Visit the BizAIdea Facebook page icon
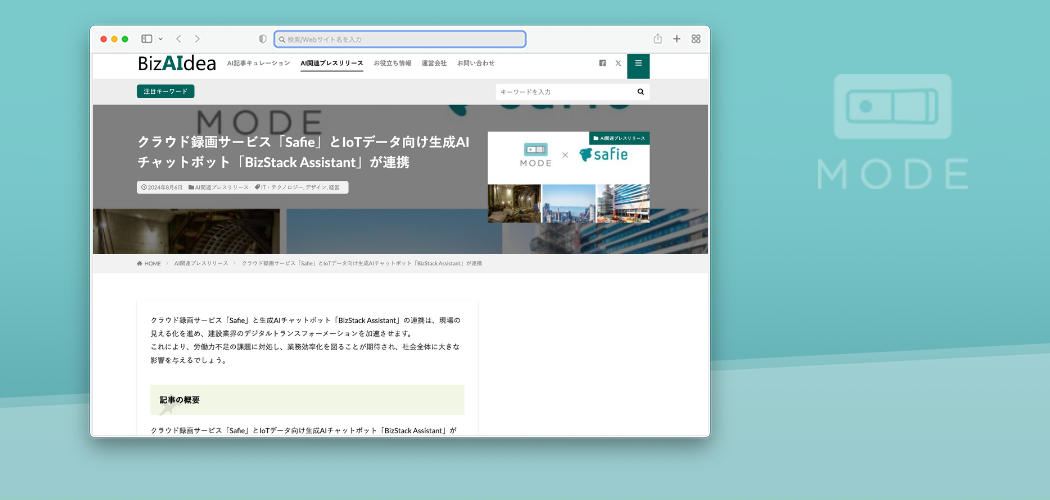The width and height of the screenshot is (1050, 500). [x=602, y=63]
